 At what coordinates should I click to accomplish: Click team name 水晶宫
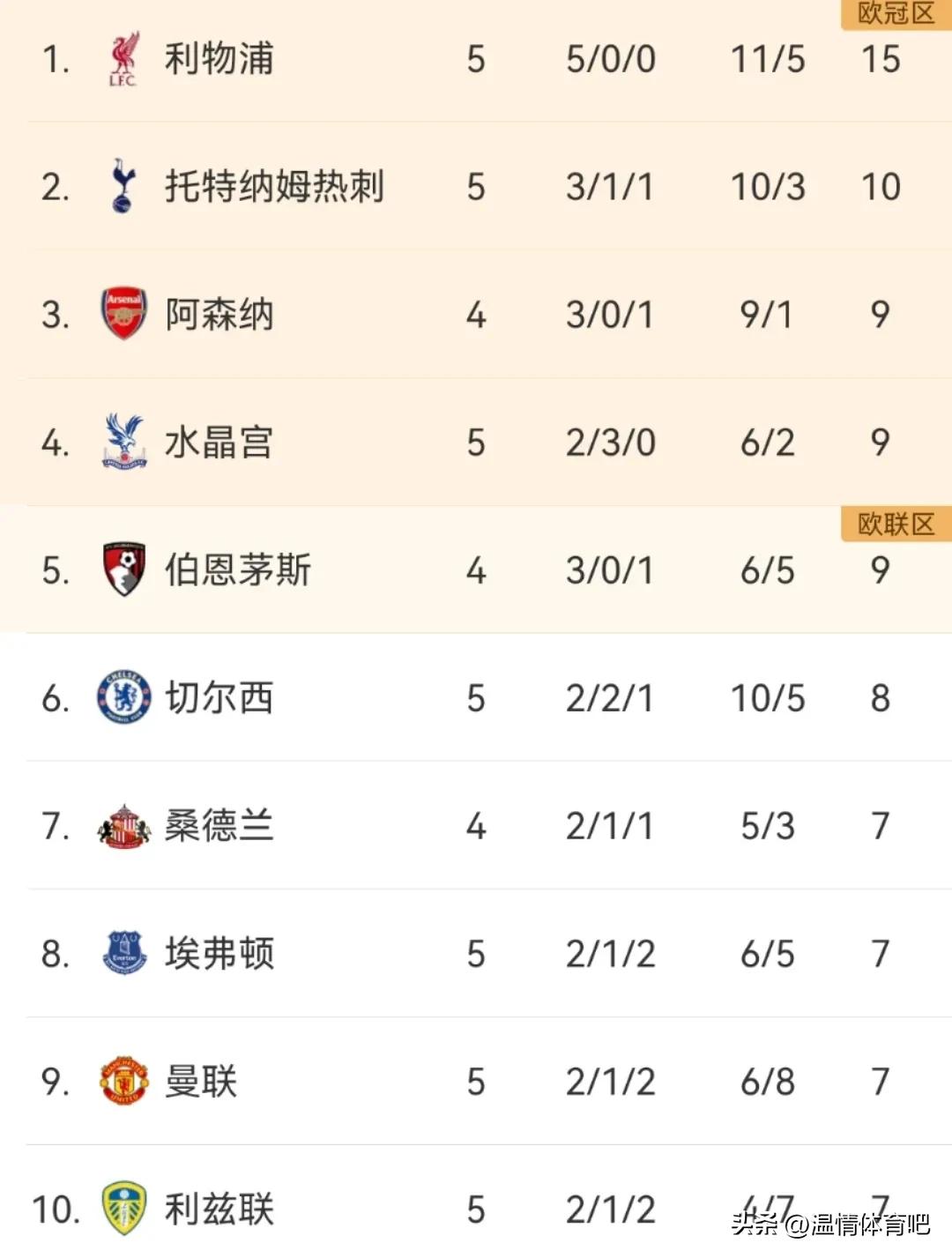(219, 443)
